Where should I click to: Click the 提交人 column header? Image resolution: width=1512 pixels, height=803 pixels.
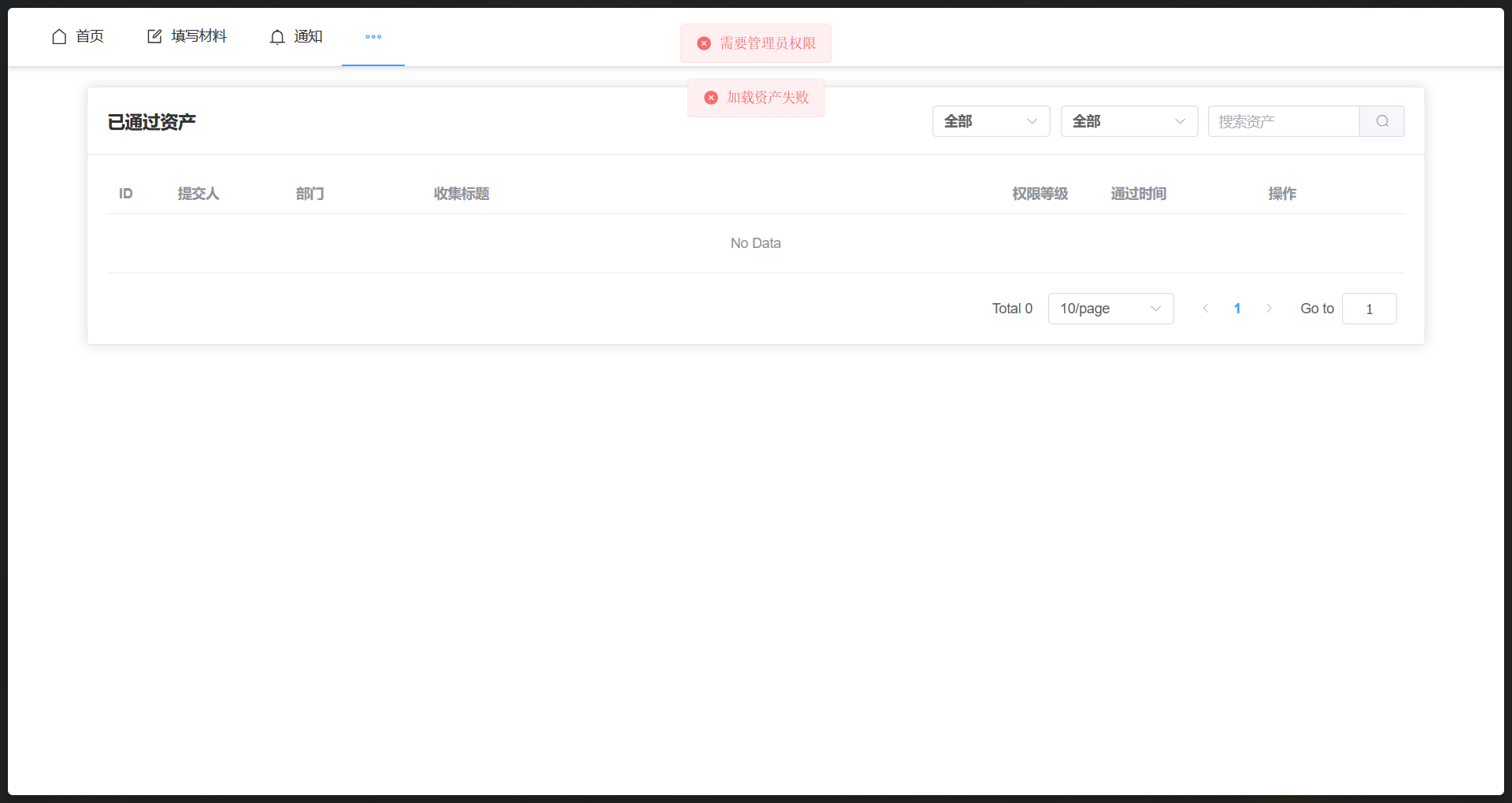click(198, 194)
